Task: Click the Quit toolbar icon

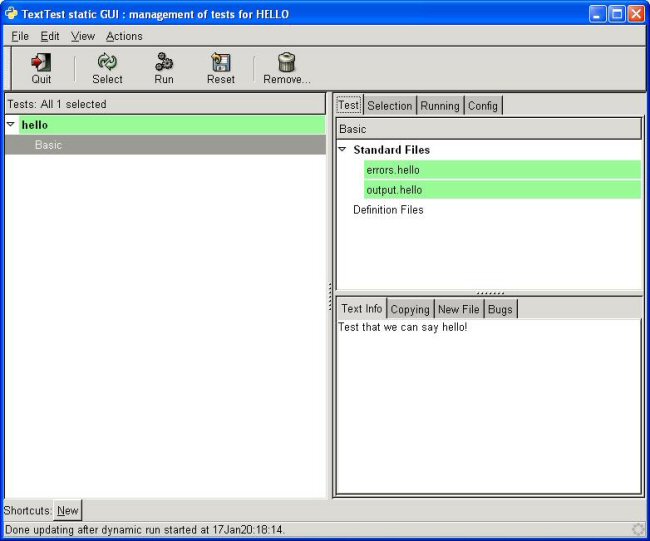Action: point(41,62)
